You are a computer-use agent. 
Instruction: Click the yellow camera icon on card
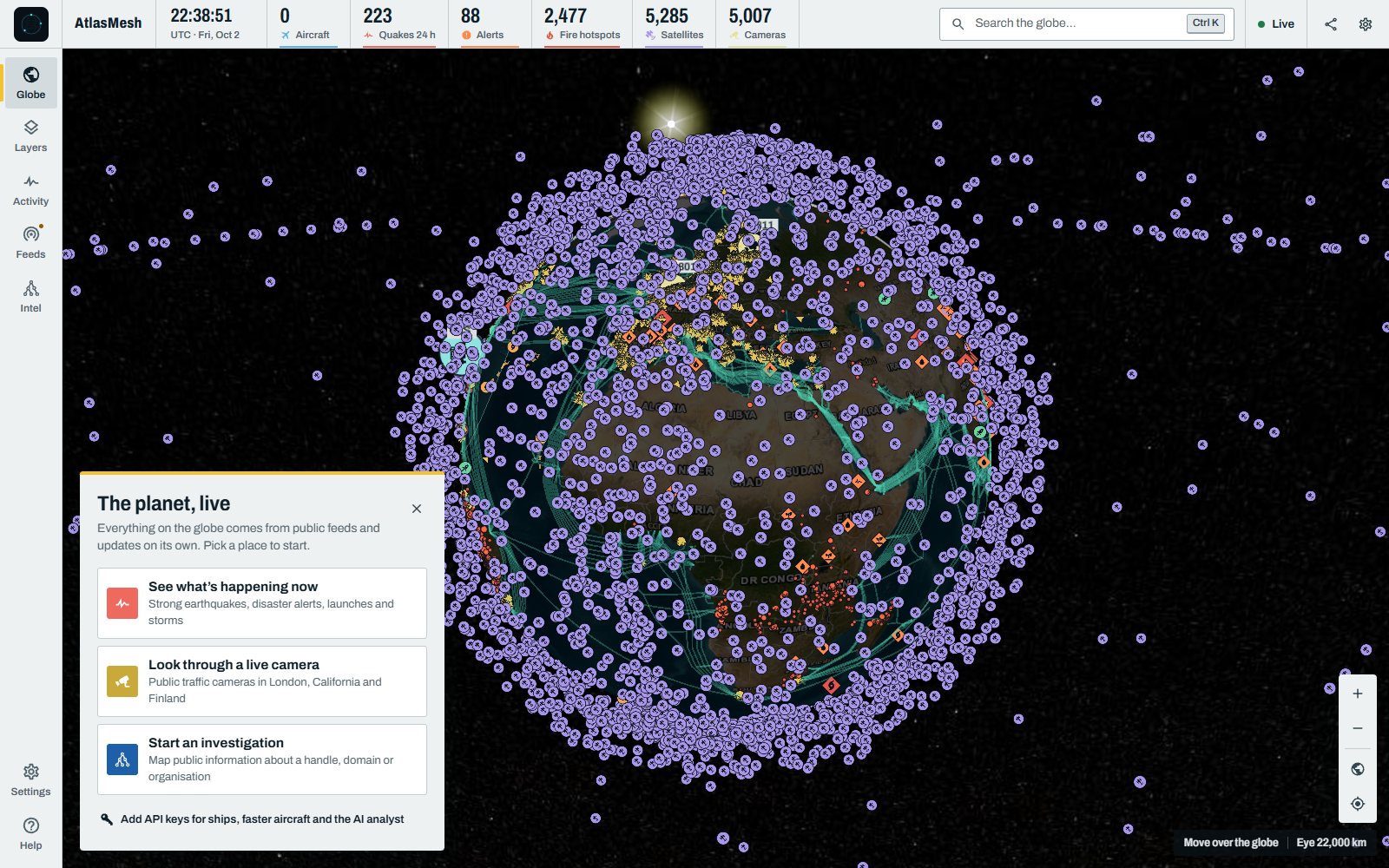click(x=122, y=681)
